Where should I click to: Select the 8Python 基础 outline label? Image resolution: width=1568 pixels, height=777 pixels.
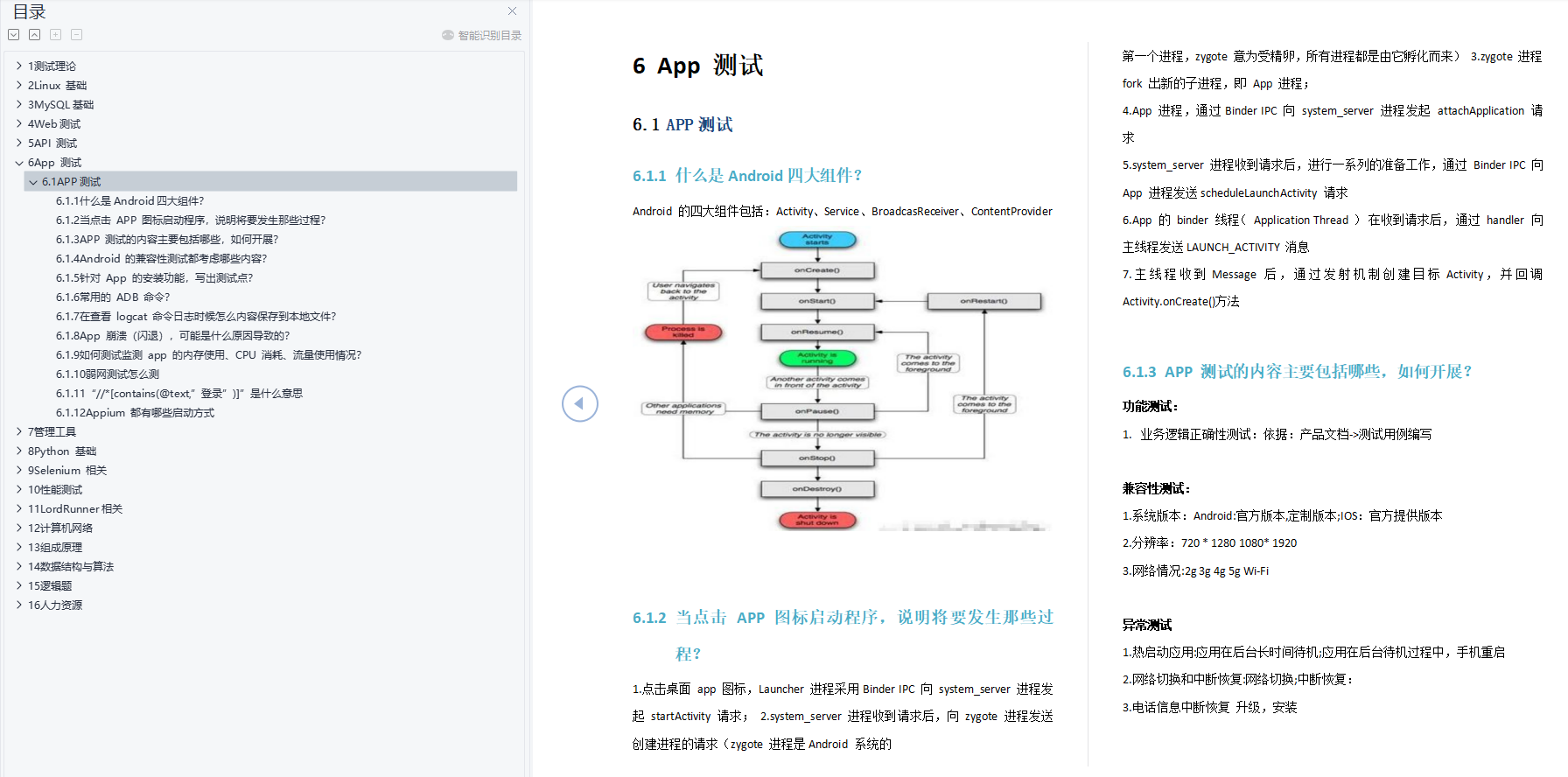pos(62,451)
